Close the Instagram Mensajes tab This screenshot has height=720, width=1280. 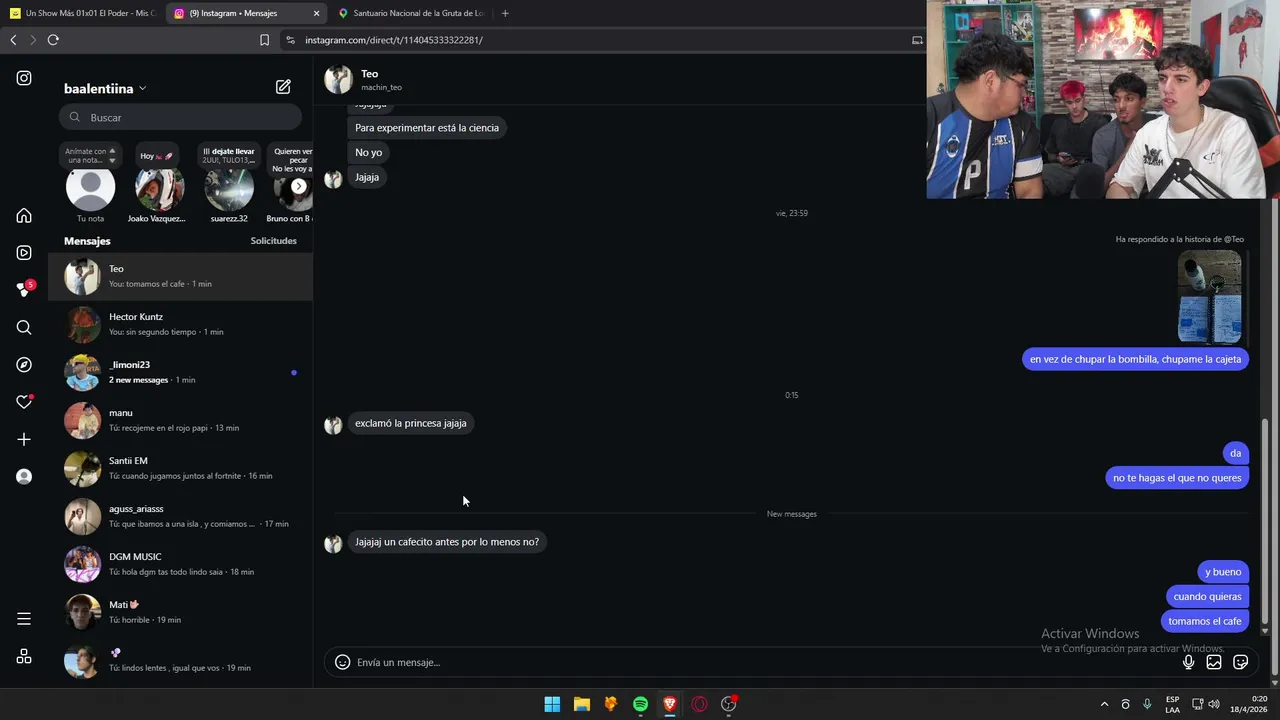pyautogui.click(x=317, y=13)
